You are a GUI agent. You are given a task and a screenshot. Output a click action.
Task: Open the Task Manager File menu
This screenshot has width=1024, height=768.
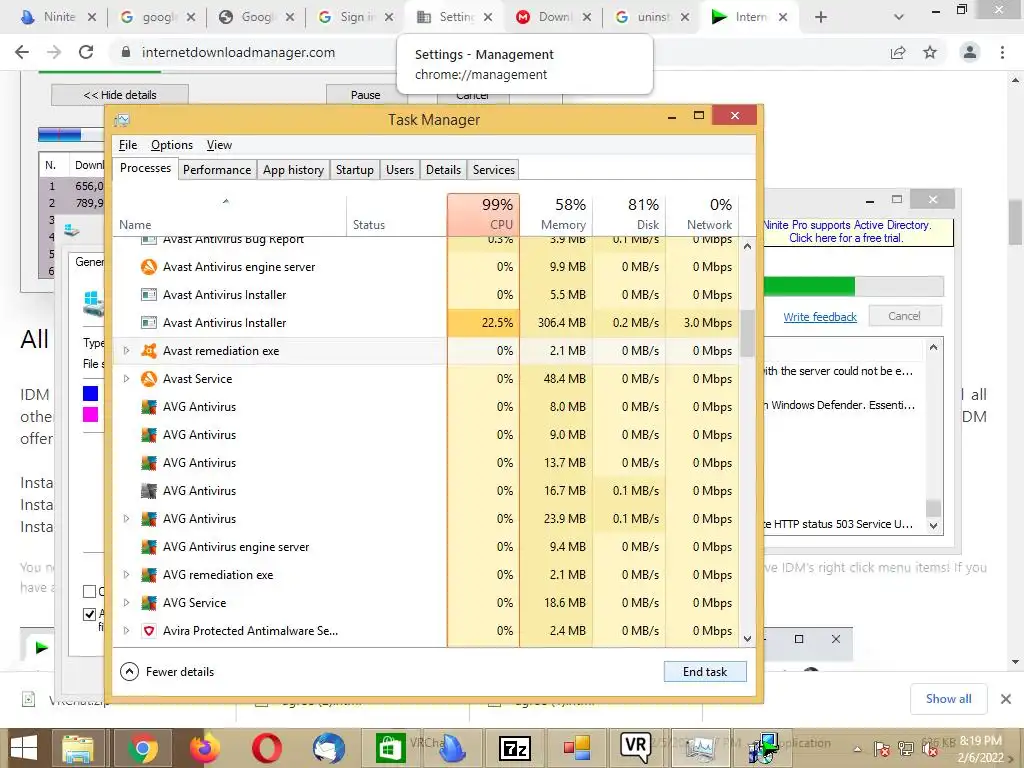(128, 145)
